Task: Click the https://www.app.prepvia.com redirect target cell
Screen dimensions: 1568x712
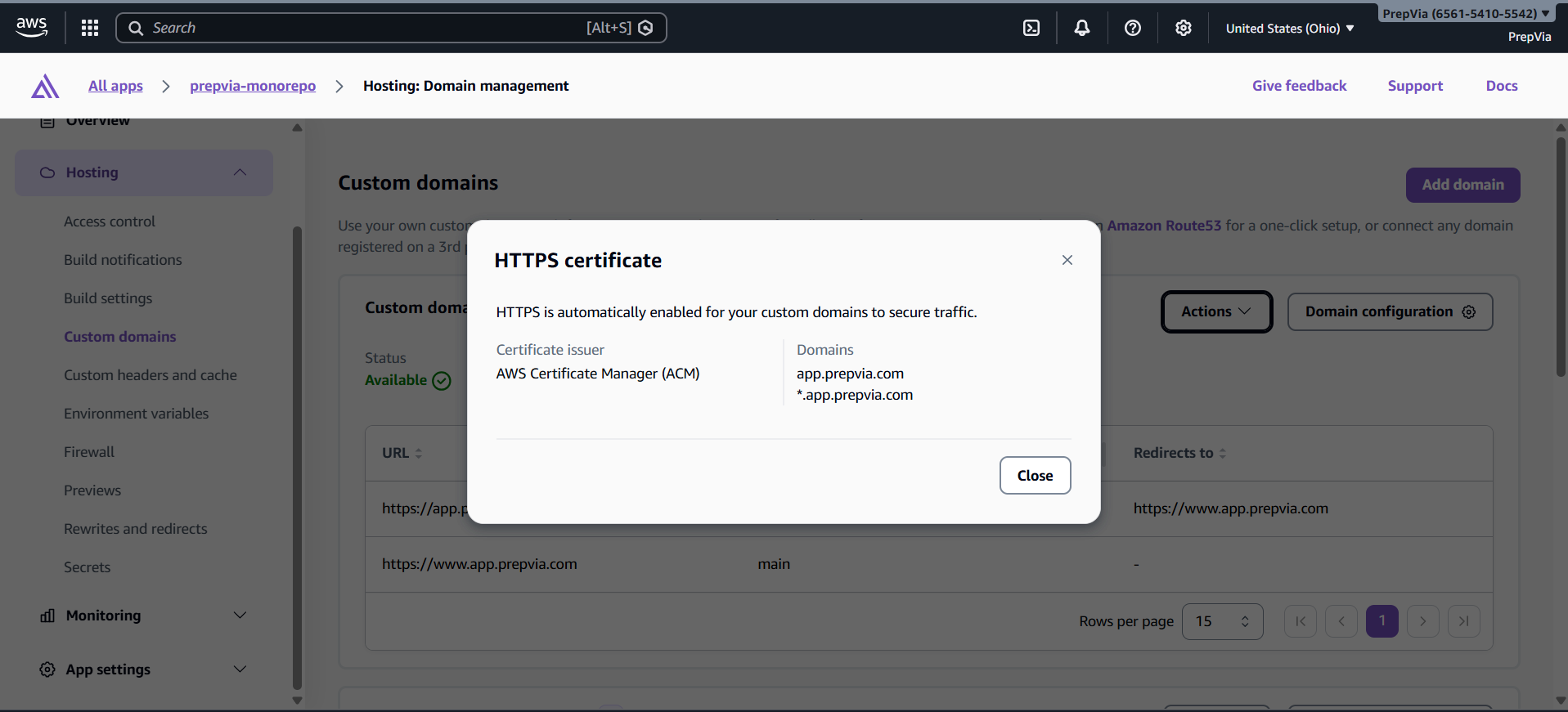Action: pos(1231,508)
